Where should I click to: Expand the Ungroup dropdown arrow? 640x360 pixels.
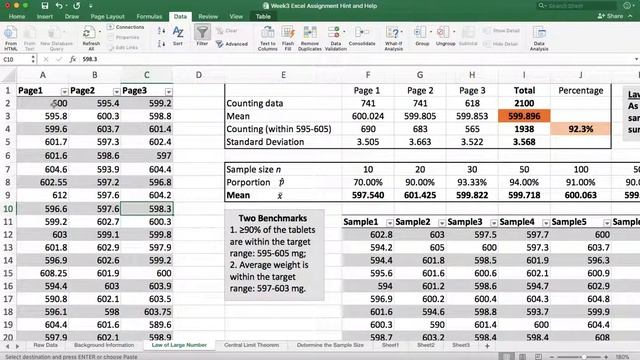tap(454, 31)
